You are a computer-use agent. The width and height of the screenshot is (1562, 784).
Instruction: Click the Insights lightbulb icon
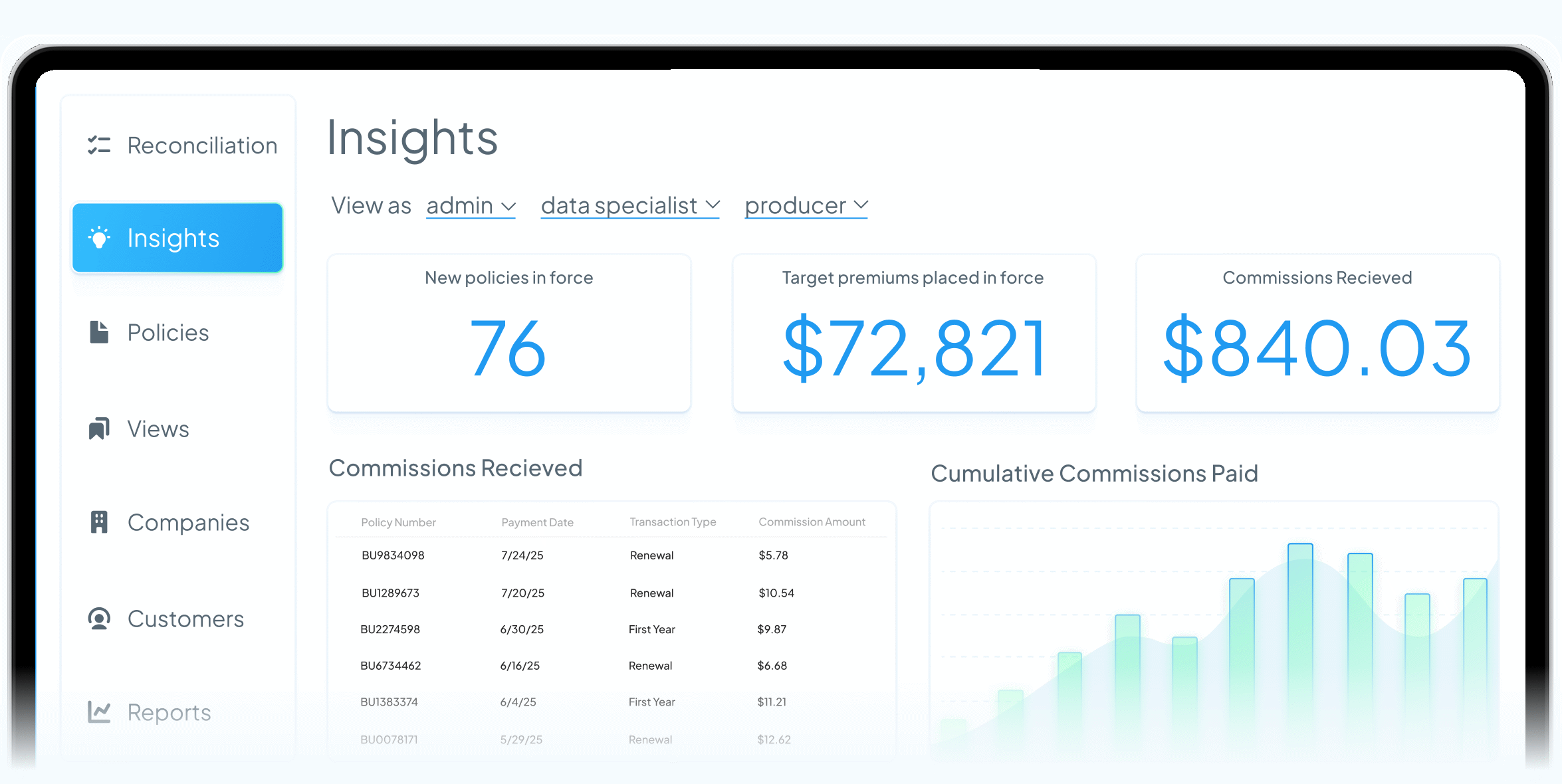(99, 238)
